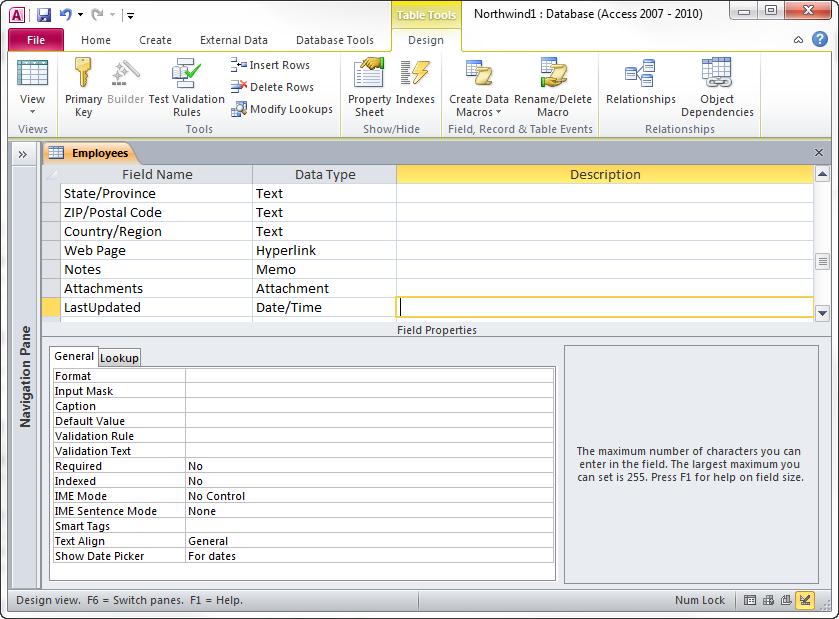Open the Database Tools tab
Viewport: 839px width, 619px height.
(x=334, y=40)
